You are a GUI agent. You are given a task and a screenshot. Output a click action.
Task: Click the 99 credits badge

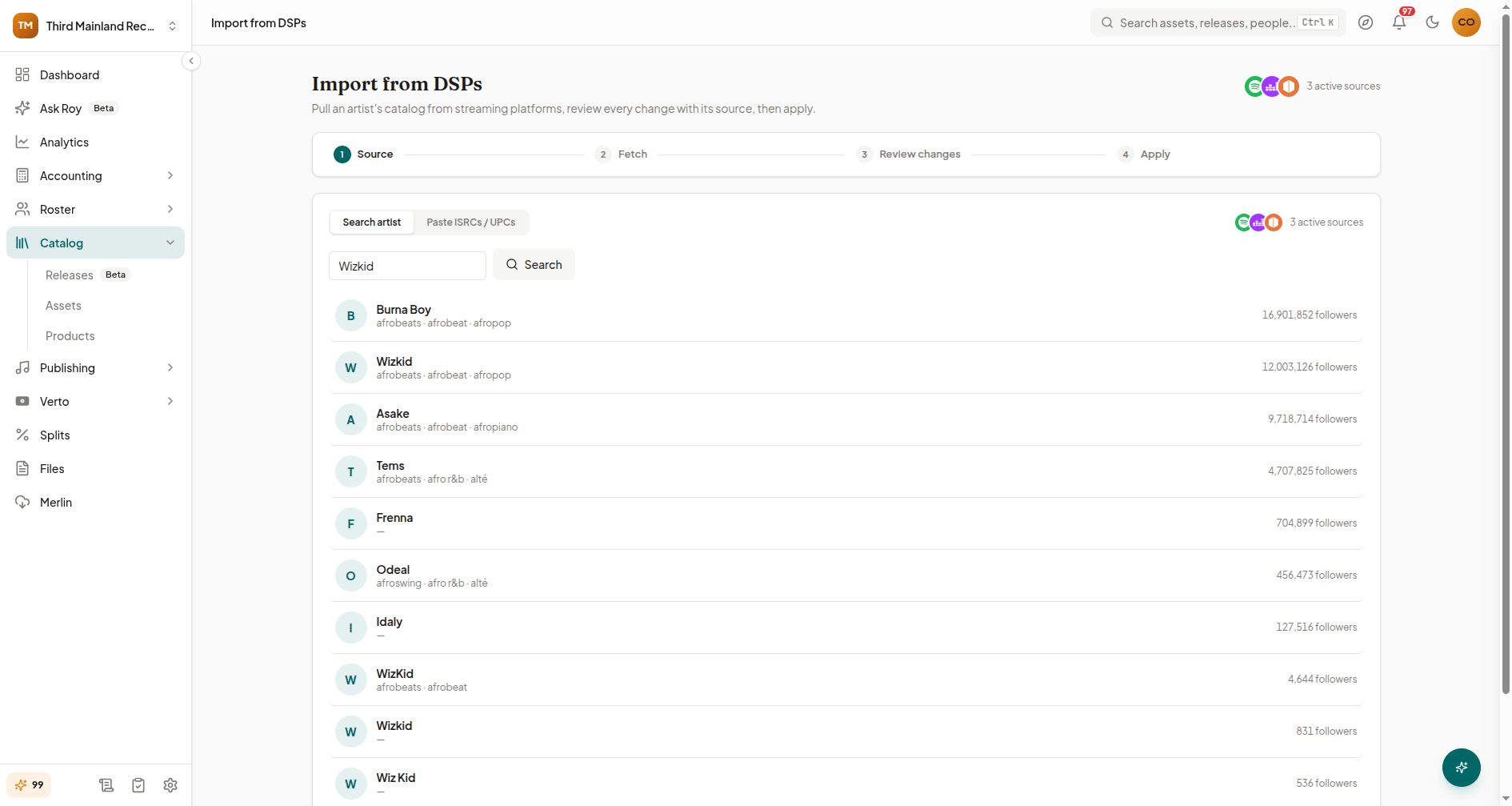tap(29, 785)
